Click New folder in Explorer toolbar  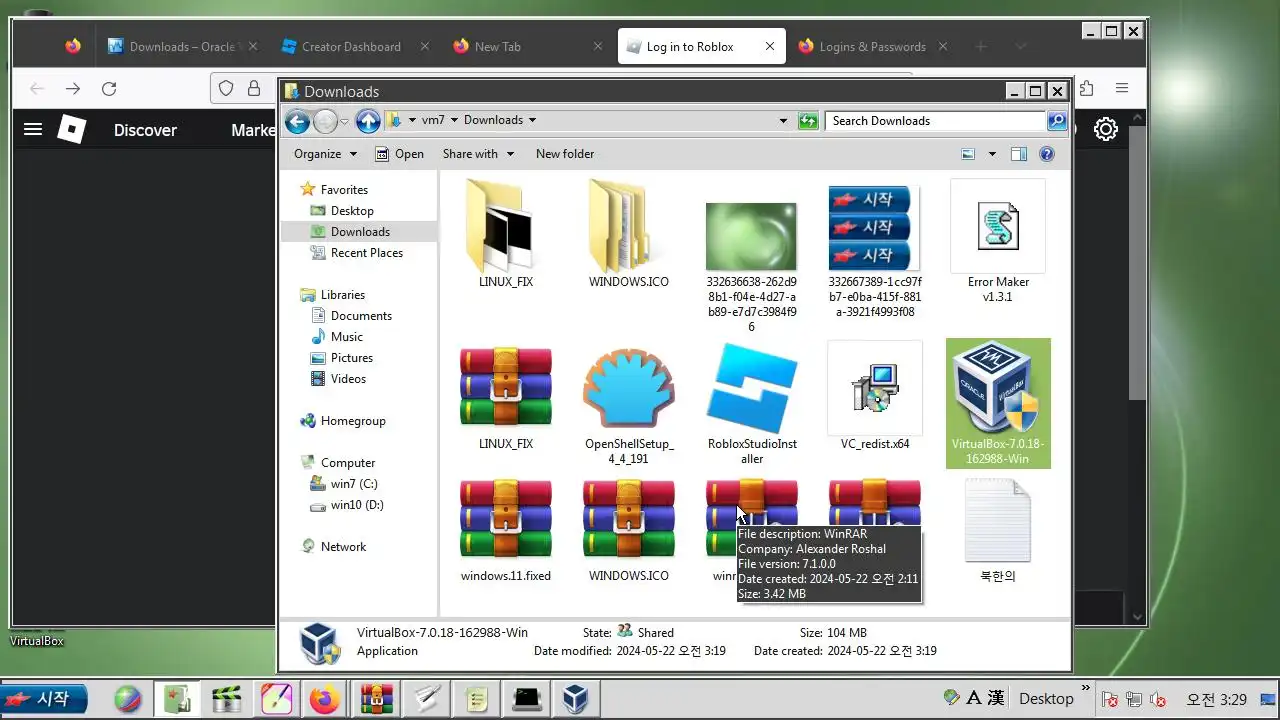(x=565, y=154)
